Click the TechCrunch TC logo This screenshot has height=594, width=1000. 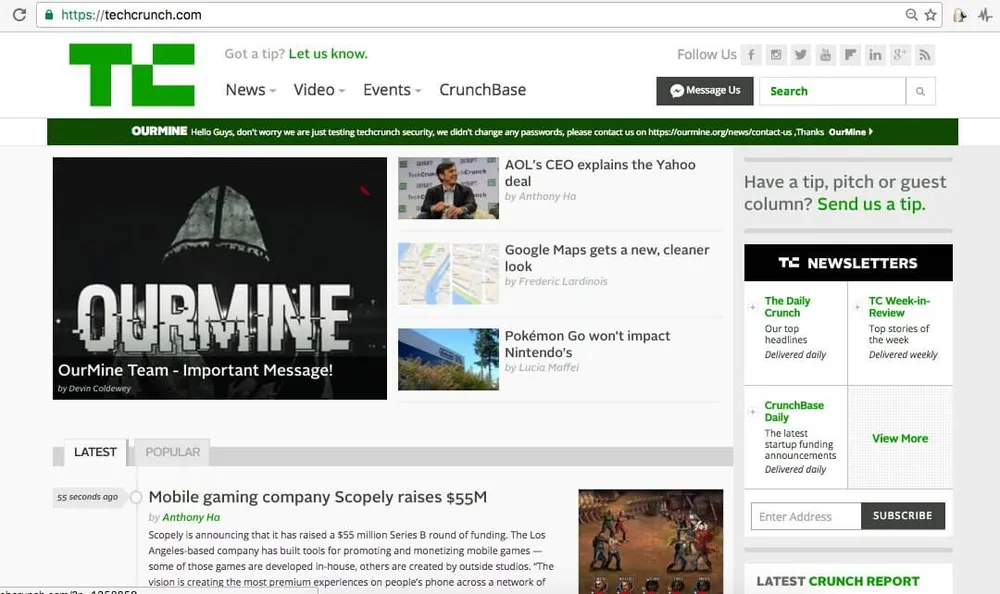pyautogui.click(x=132, y=74)
